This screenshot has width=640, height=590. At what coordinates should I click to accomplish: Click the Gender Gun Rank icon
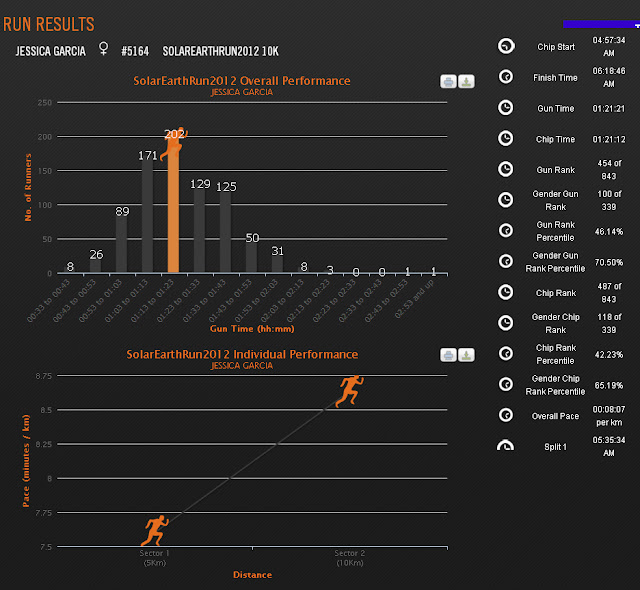click(506, 200)
